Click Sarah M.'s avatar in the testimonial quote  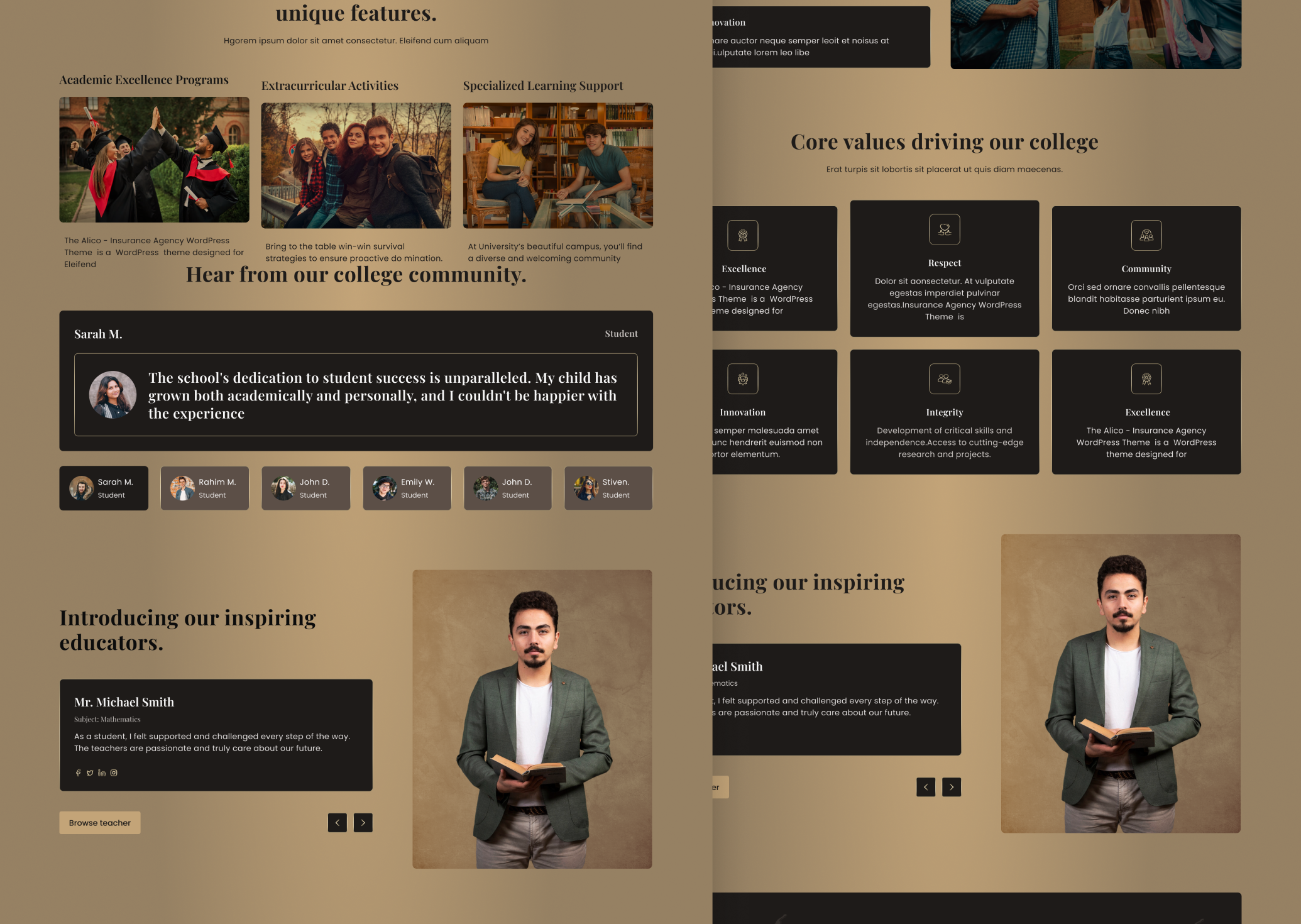click(113, 395)
